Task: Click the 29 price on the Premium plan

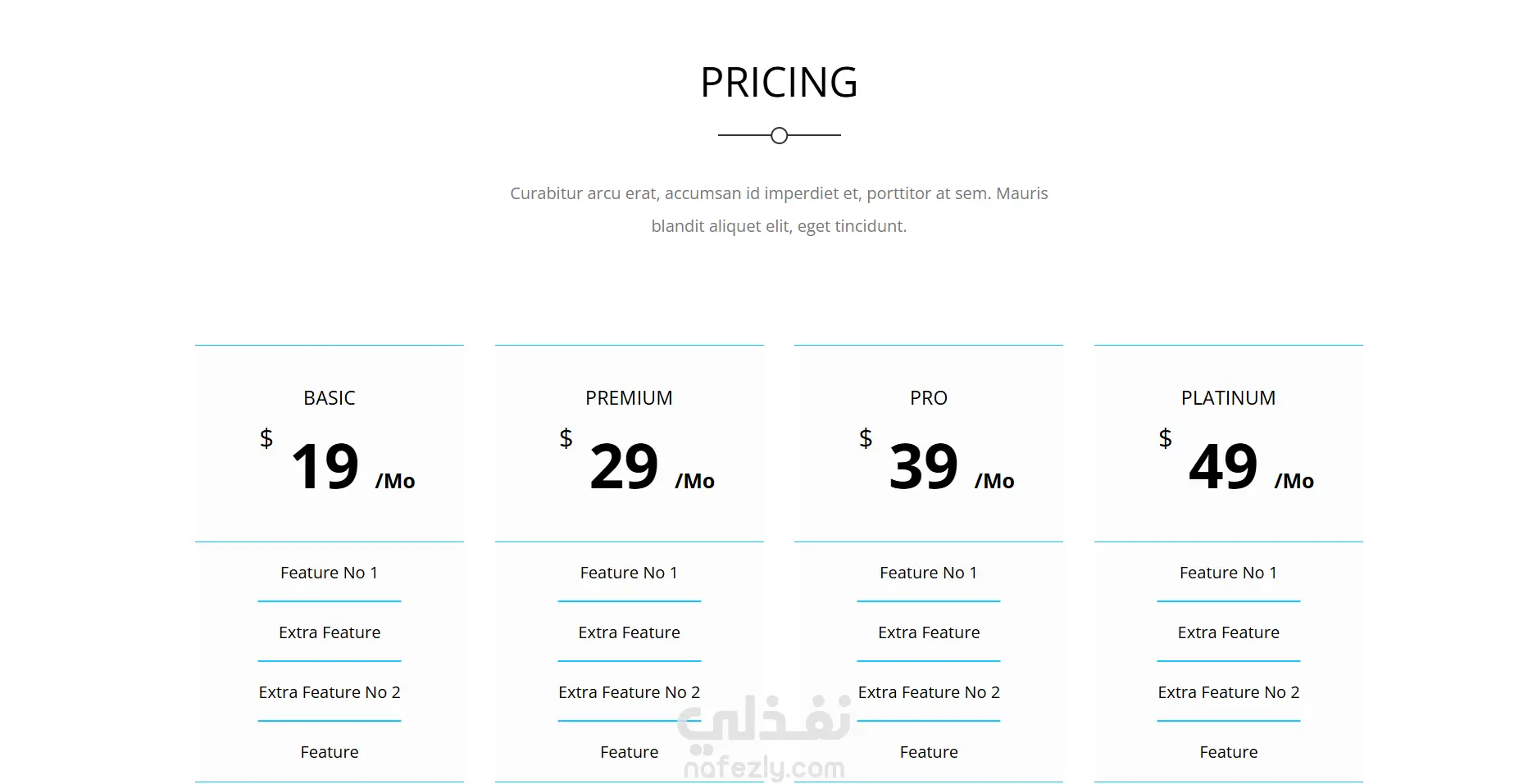Action: [624, 467]
